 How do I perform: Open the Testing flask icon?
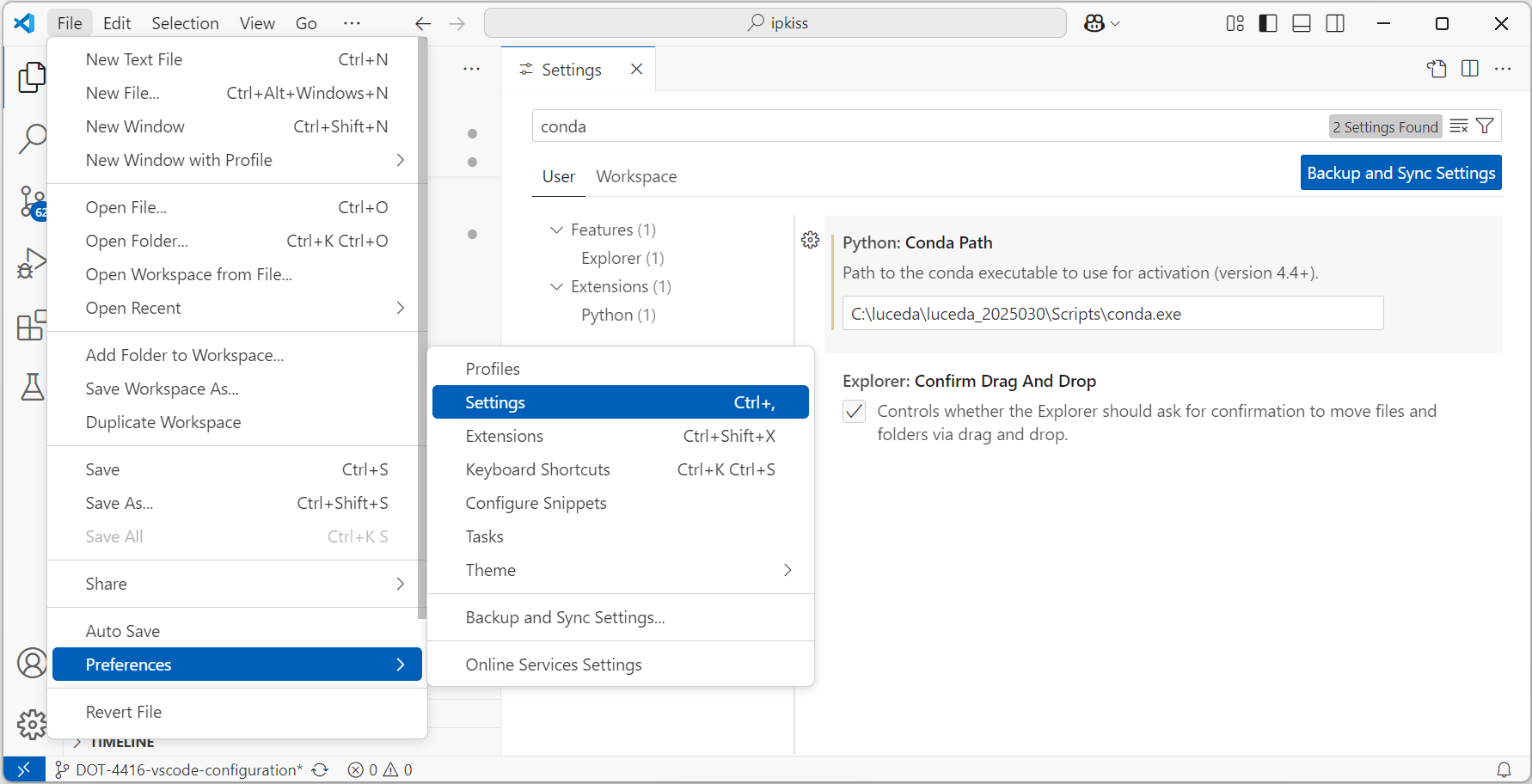coord(32,387)
